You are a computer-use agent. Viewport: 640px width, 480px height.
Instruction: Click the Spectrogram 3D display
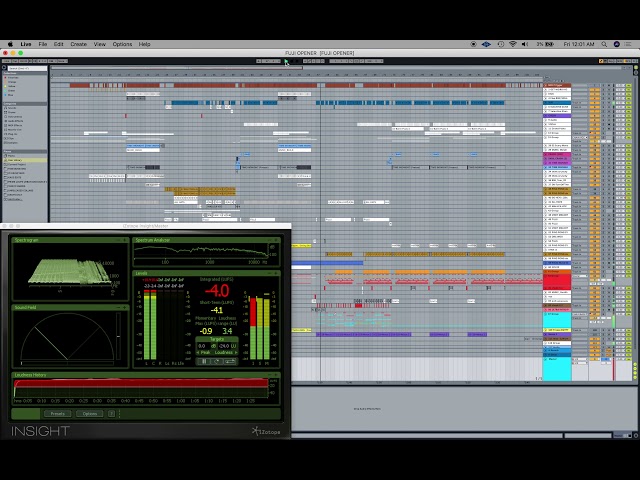70,270
